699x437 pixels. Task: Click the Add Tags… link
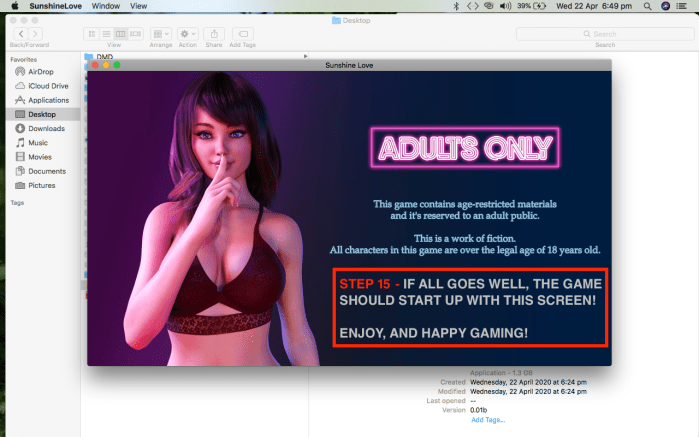(x=487, y=419)
